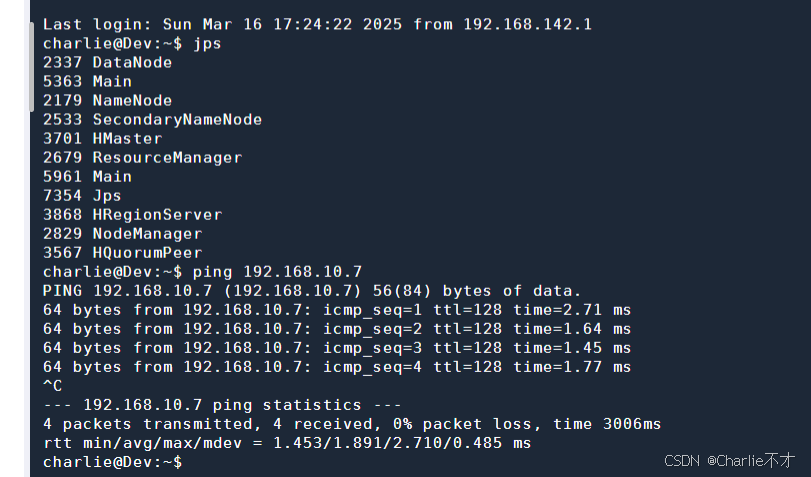Click the "^C" interrupt marker

[x=52, y=386]
